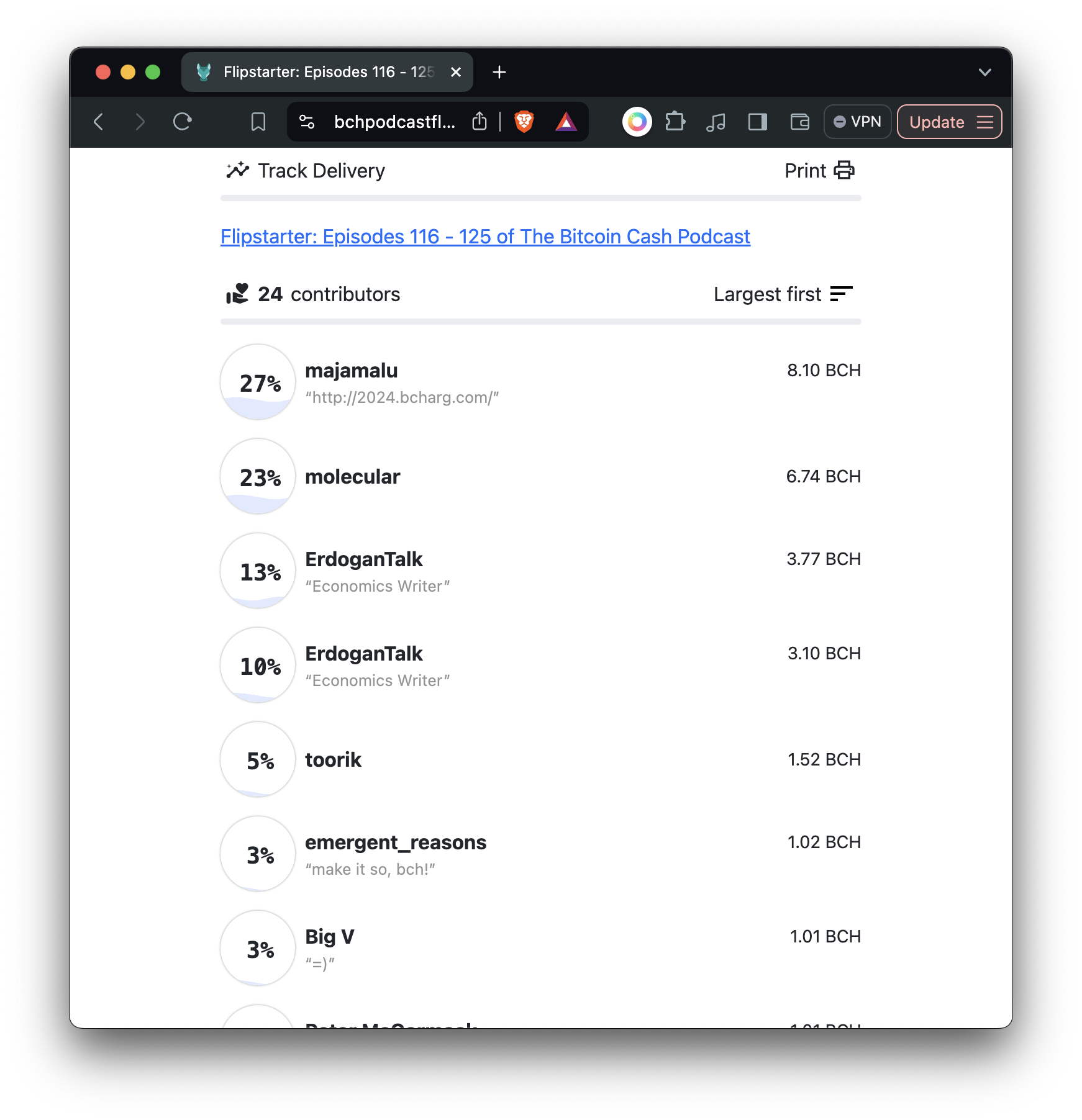Open a new tab with plus button
This screenshot has width=1082, height=1120.
click(x=499, y=72)
